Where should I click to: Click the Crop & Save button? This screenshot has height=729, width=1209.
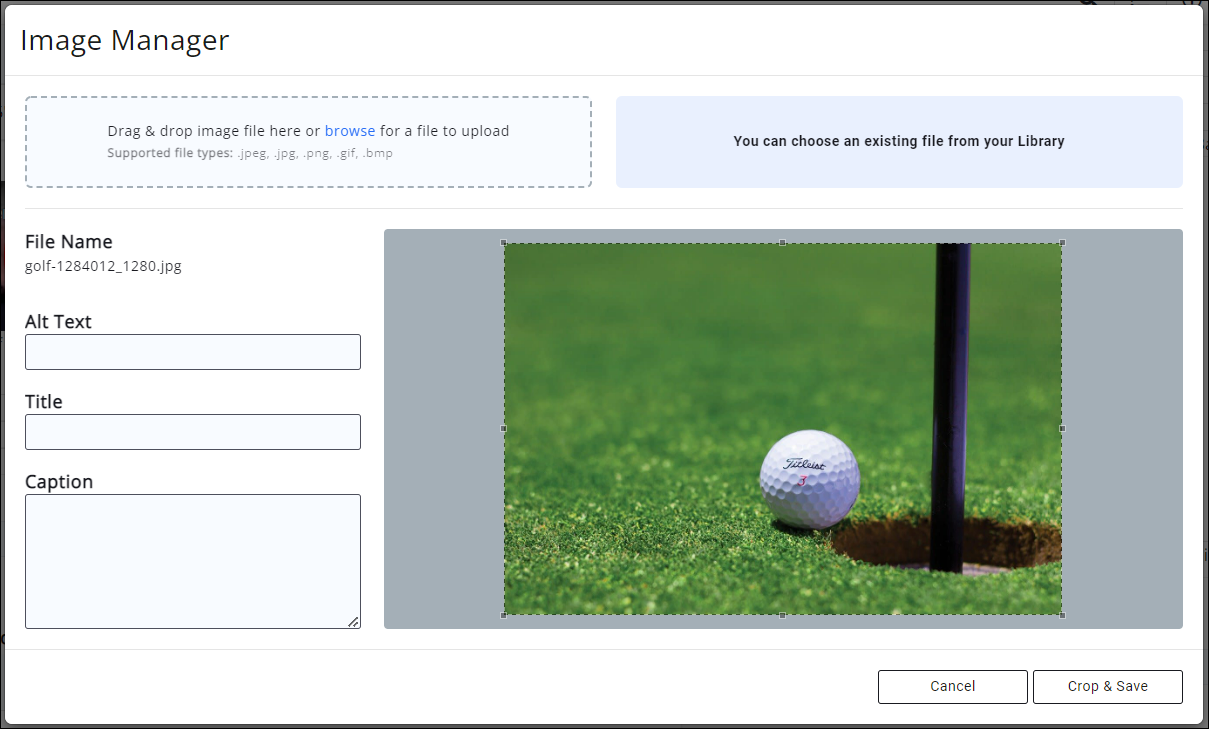[x=1107, y=687]
